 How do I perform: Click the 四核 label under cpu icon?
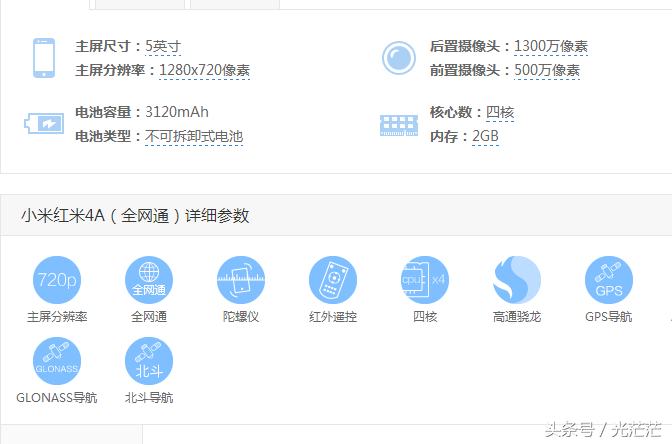(425, 317)
